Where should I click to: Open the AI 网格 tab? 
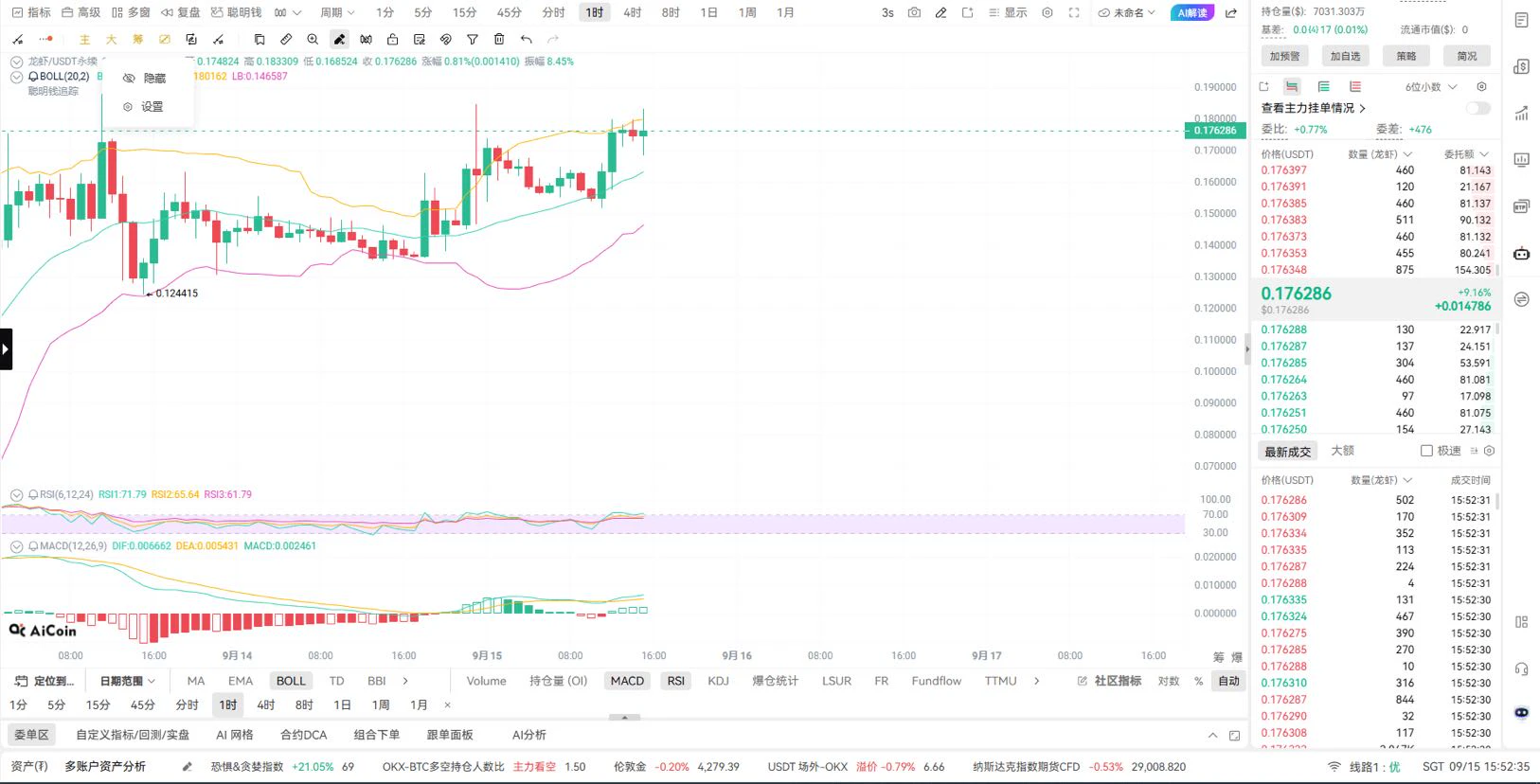pyautogui.click(x=235, y=735)
